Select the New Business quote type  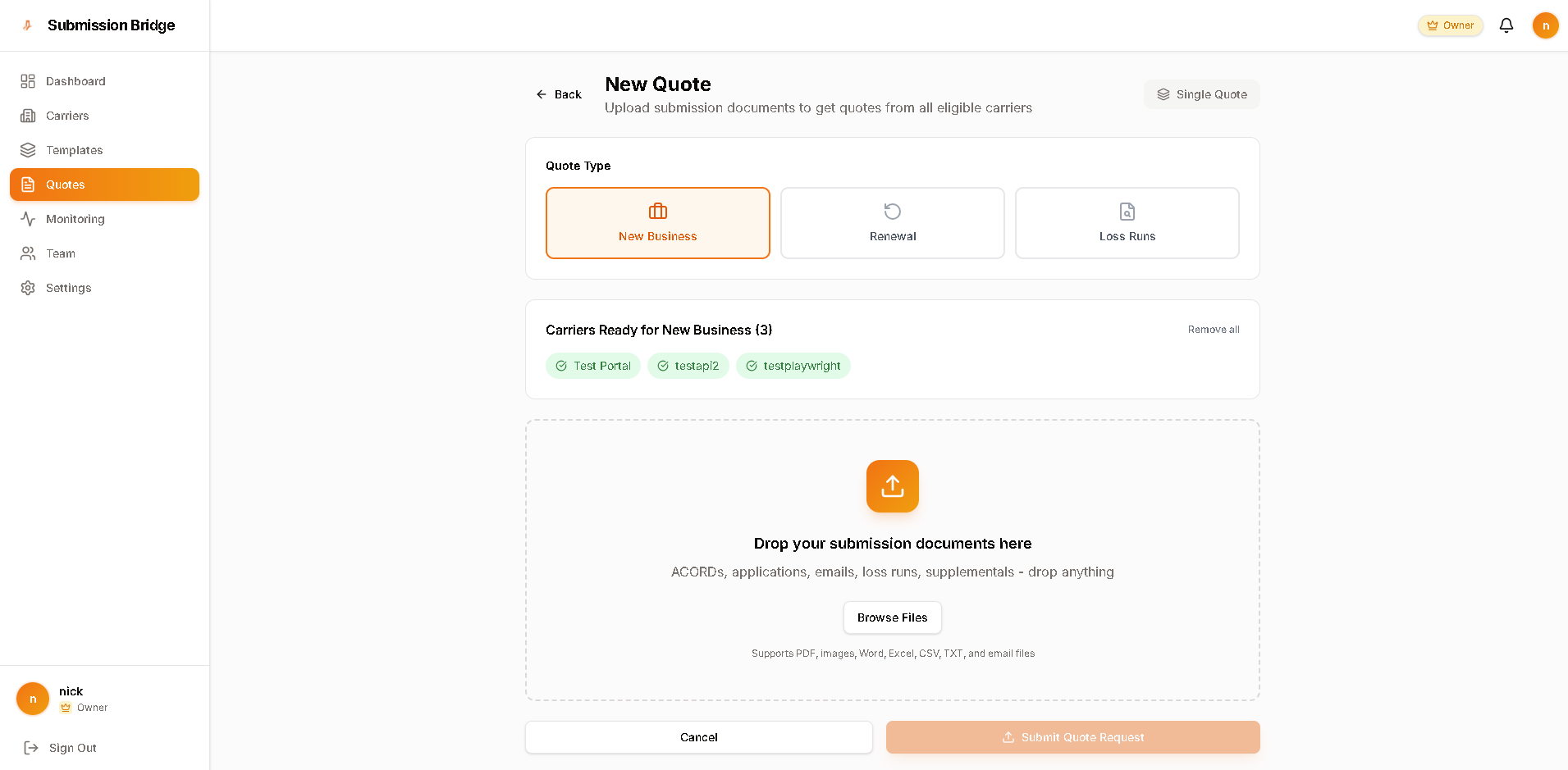click(657, 223)
